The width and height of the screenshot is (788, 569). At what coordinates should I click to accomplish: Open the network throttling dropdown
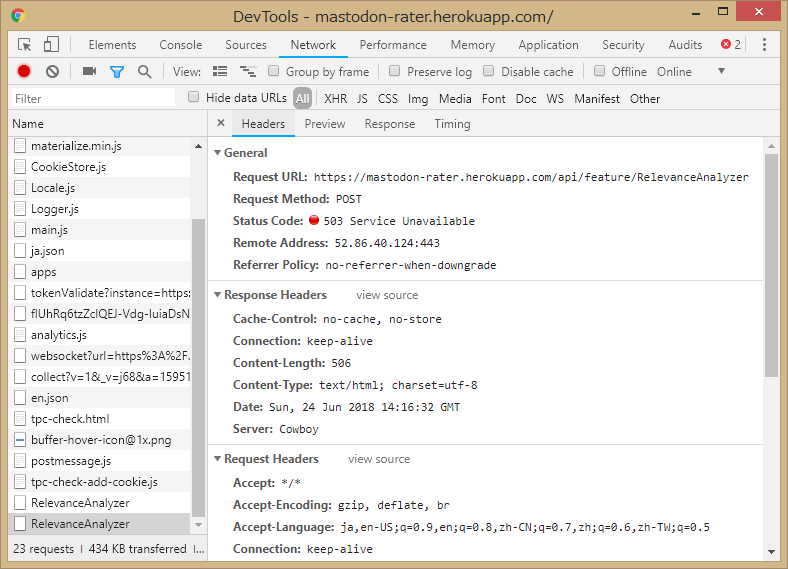click(721, 71)
